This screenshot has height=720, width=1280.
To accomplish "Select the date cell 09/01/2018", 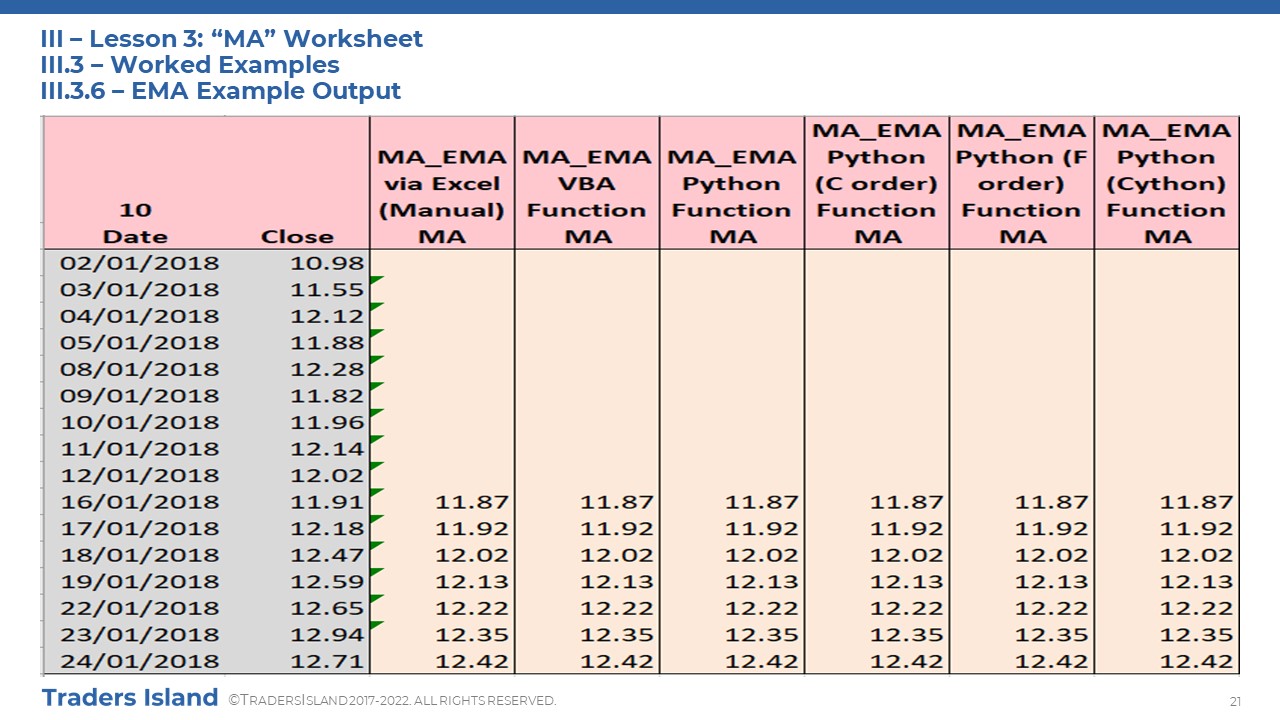I will pos(140,396).
